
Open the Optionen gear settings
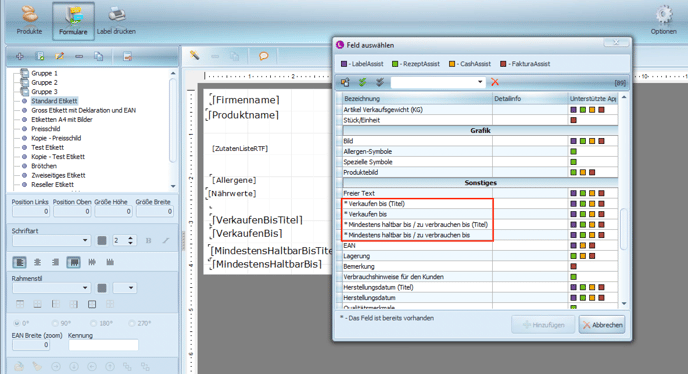[x=663, y=20]
